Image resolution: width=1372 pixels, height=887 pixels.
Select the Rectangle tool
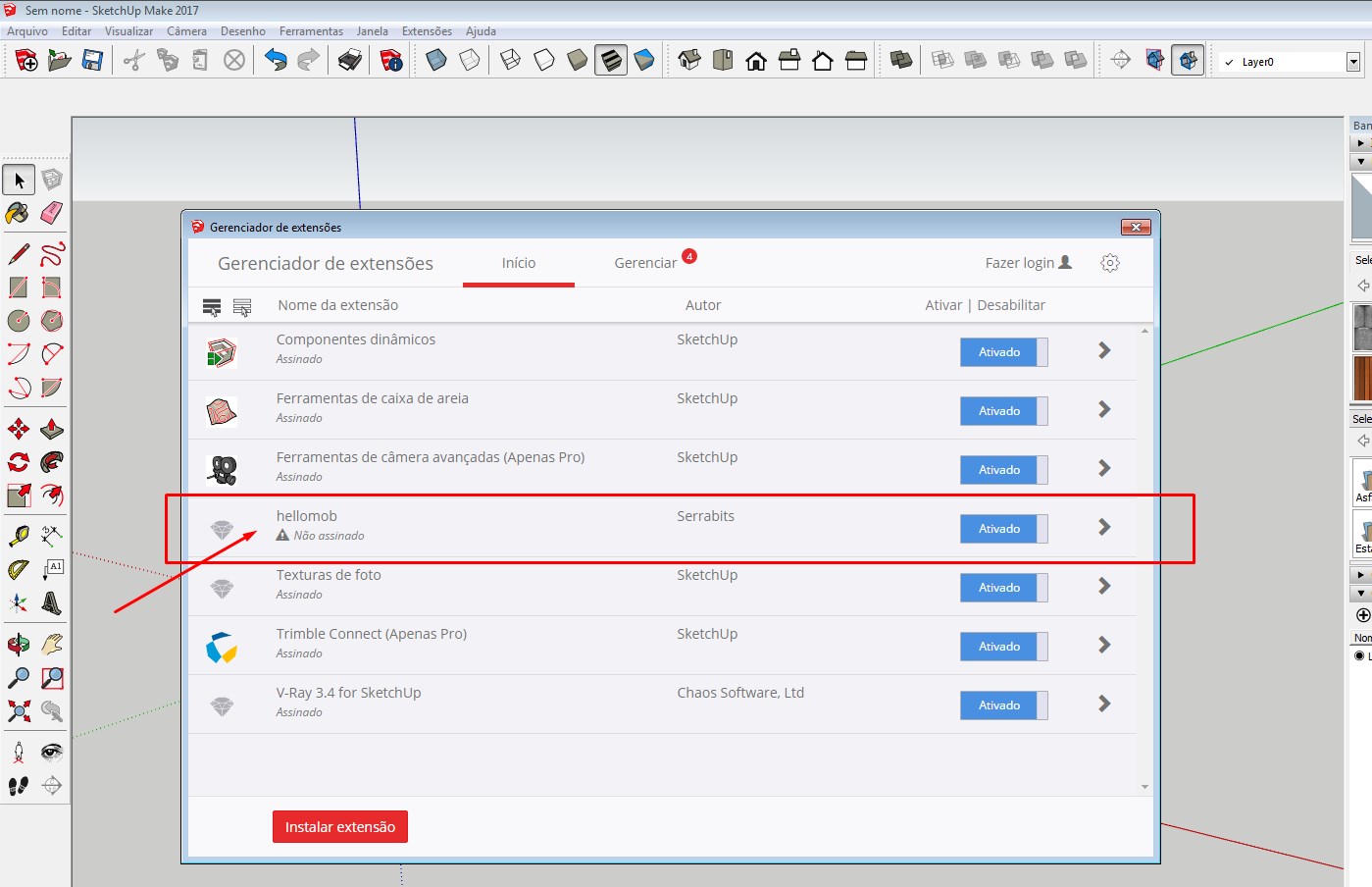[19, 287]
